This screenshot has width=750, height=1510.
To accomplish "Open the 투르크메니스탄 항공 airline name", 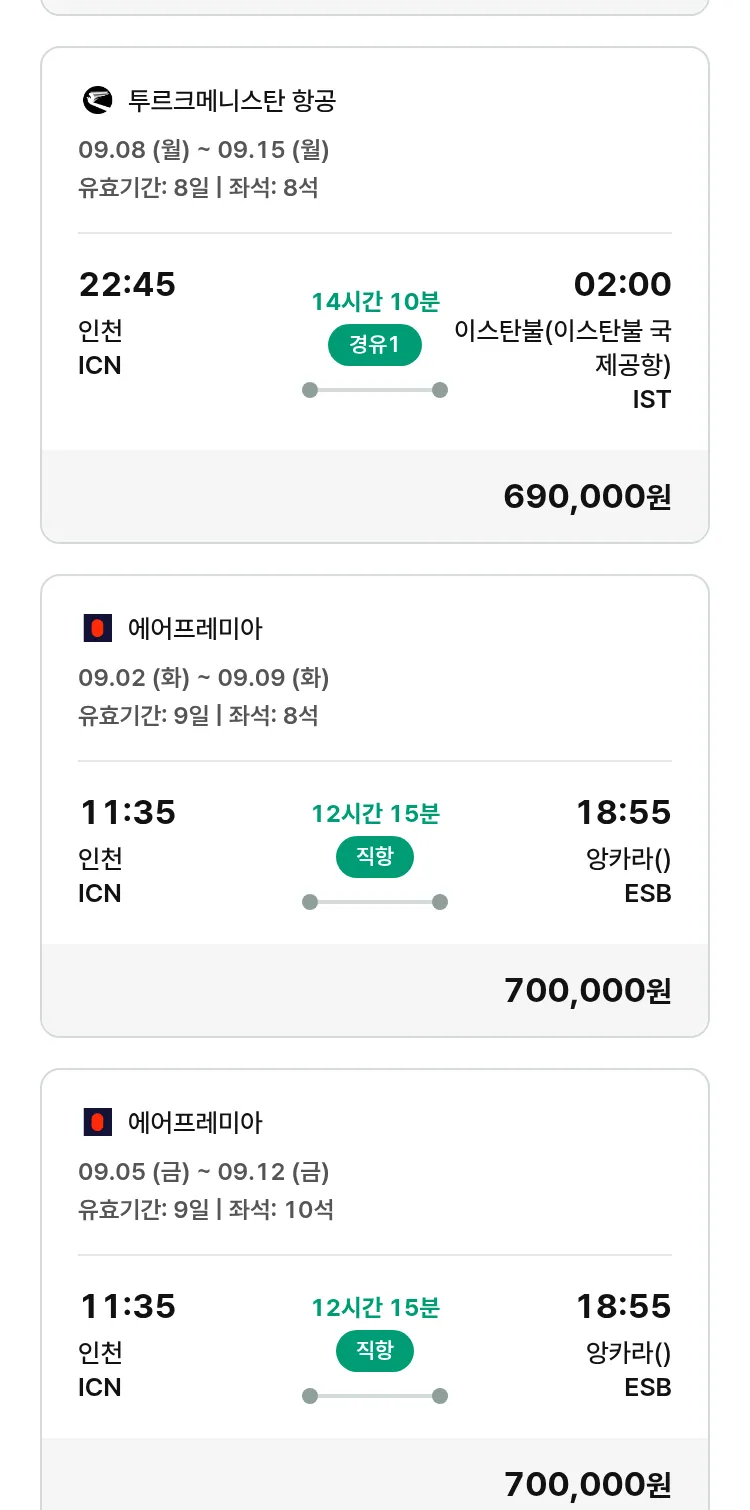I will 232,100.
